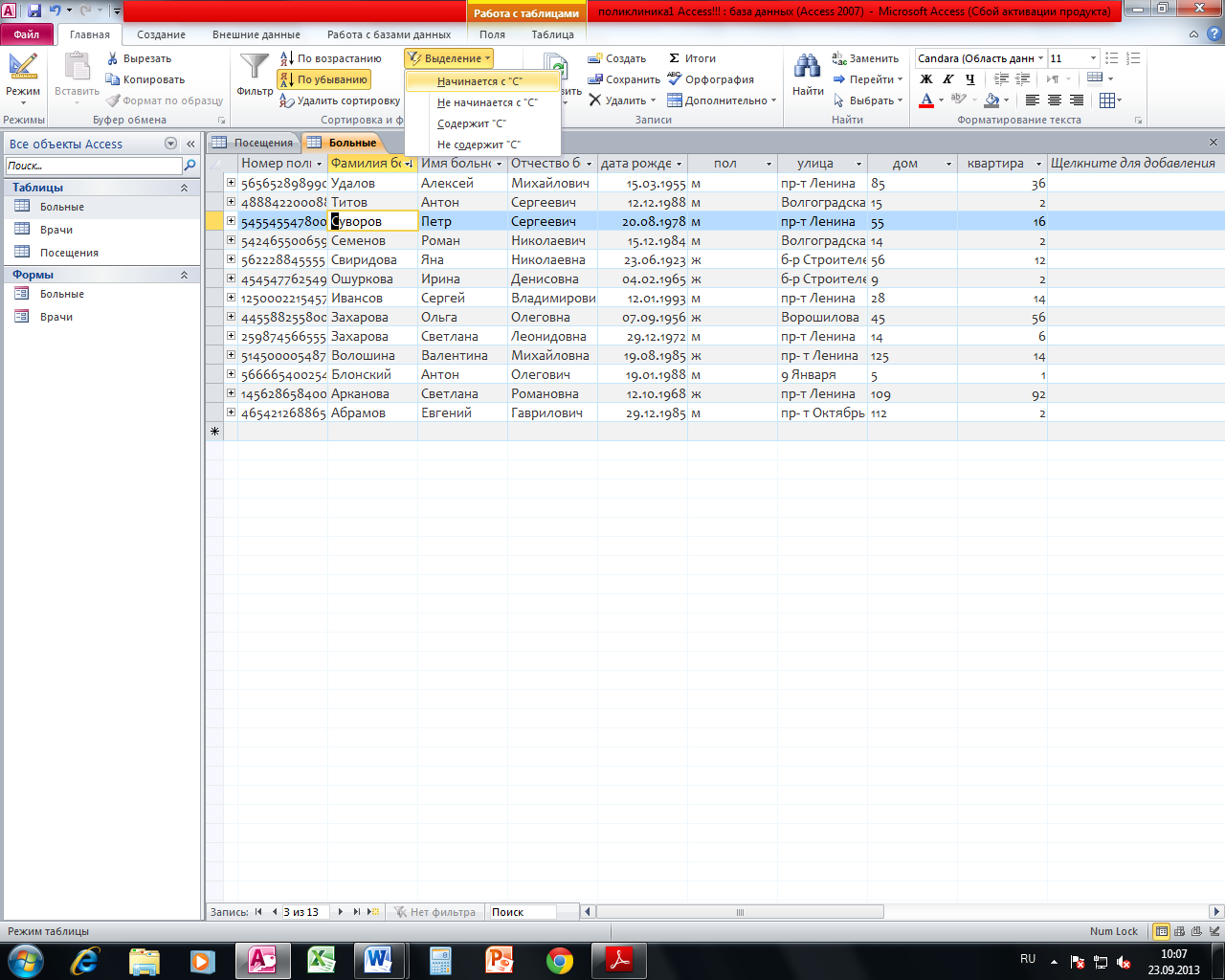
Task: Click Удалить сортировку to clear sorting
Action: pos(340,100)
